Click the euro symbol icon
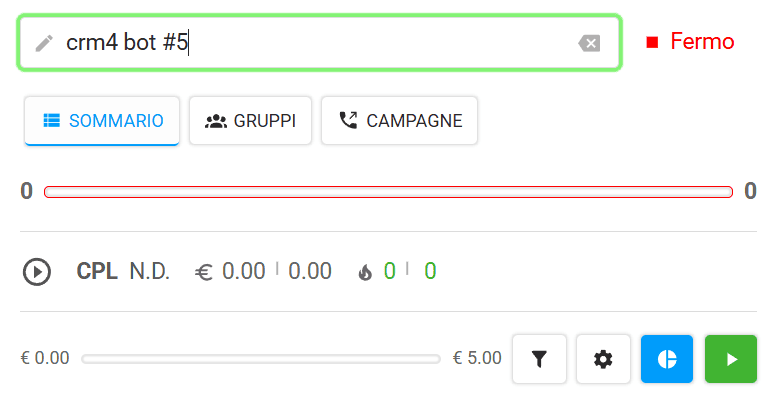This screenshot has width=776, height=403. (x=203, y=272)
